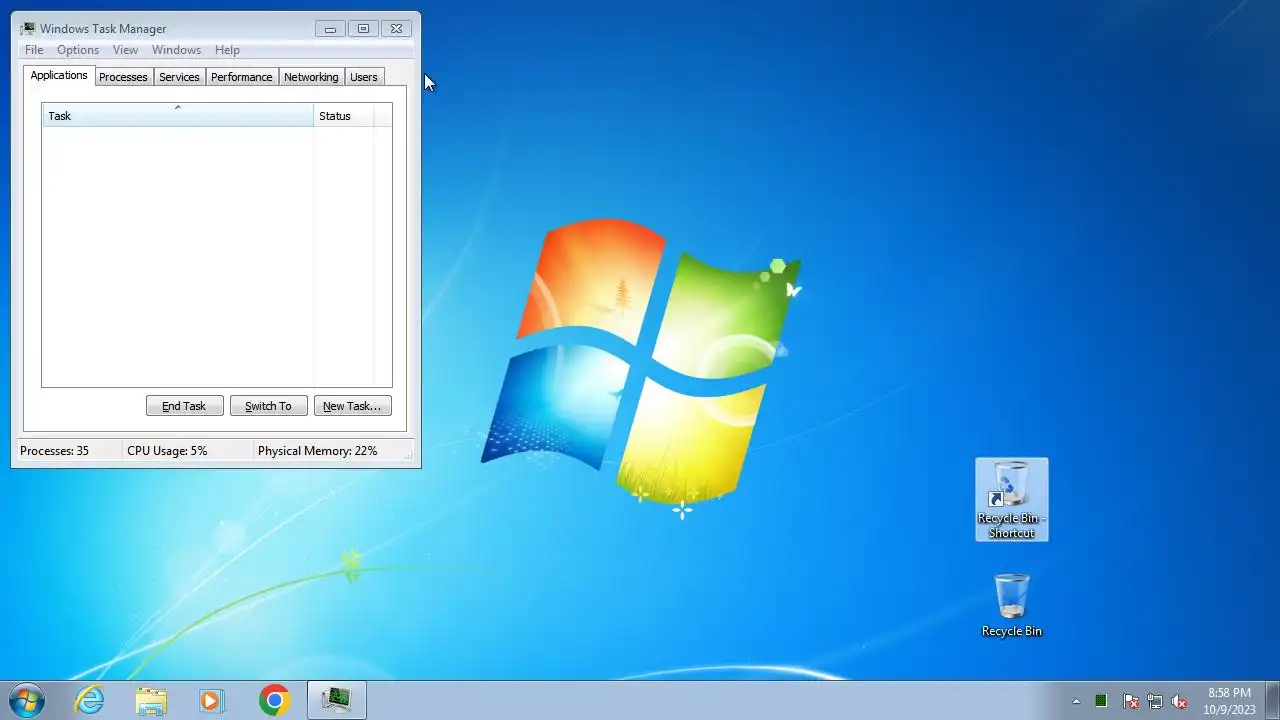Image resolution: width=1280 pixels, height=720 pixels.
Task: Open the Windows menu
Action: 176,50
